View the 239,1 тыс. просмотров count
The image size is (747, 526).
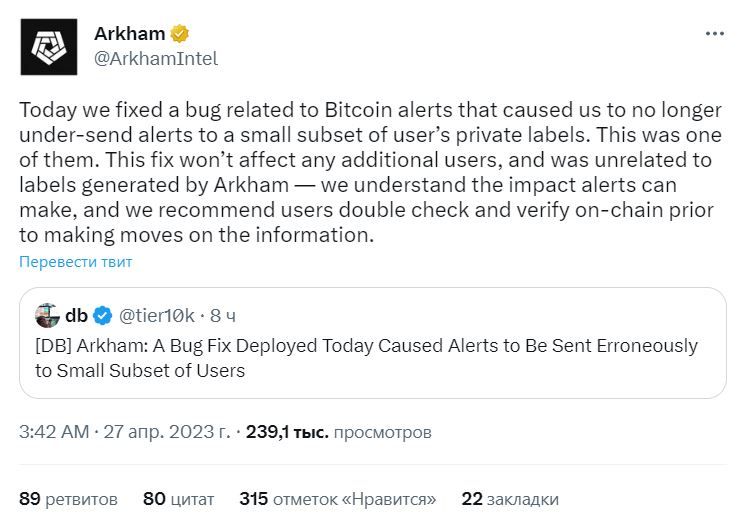pos(339,432)
